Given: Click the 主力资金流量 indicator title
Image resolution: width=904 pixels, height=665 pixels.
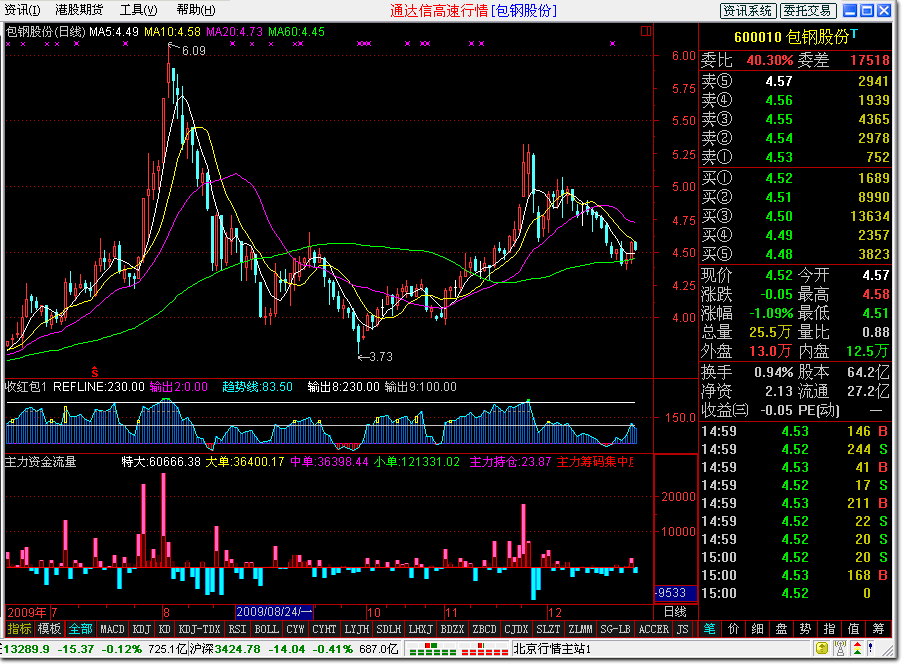Looking at the screenshot, I should pyautogui.click(x=40, y=461).
